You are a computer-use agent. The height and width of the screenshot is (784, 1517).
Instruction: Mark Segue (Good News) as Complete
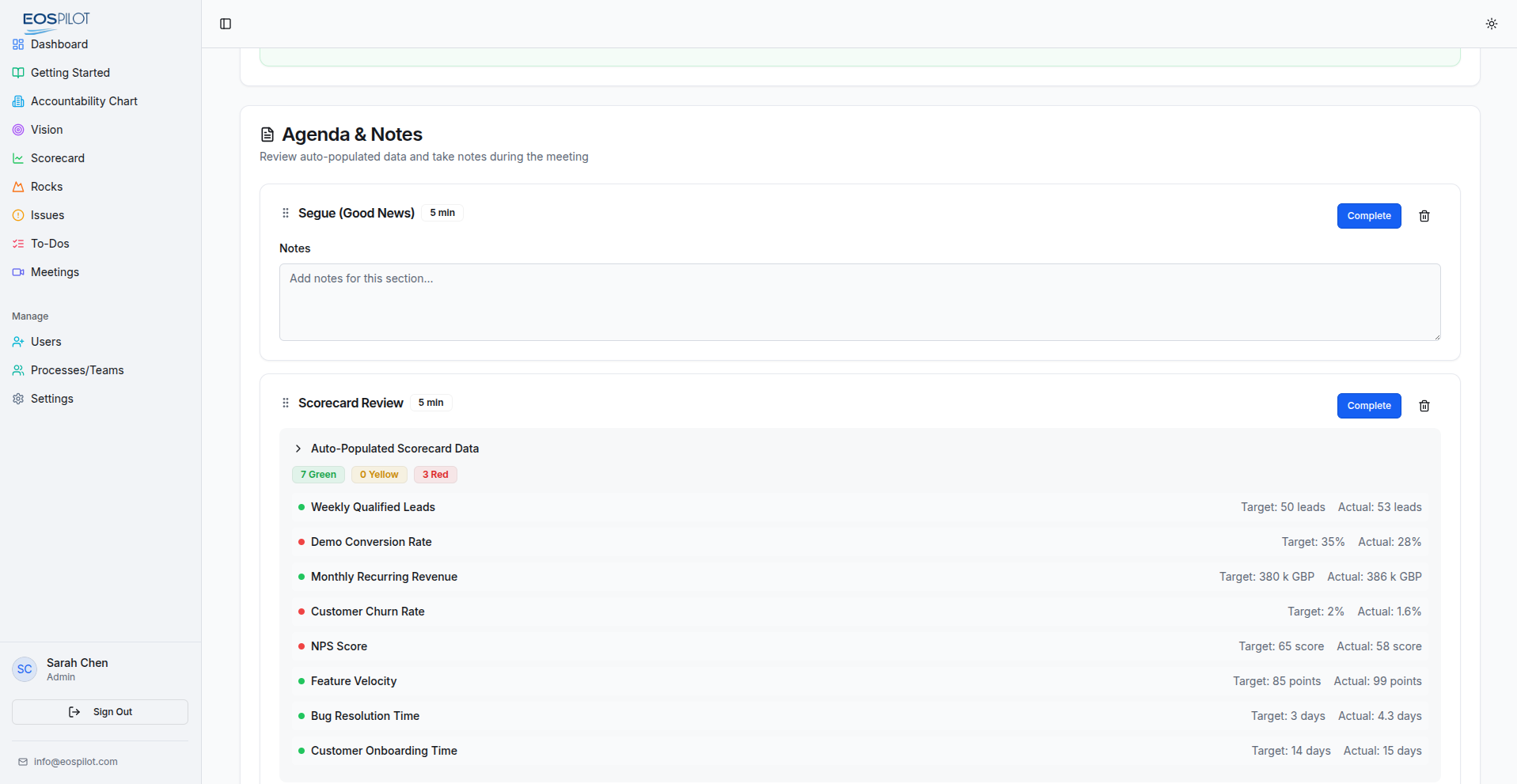1369,216
